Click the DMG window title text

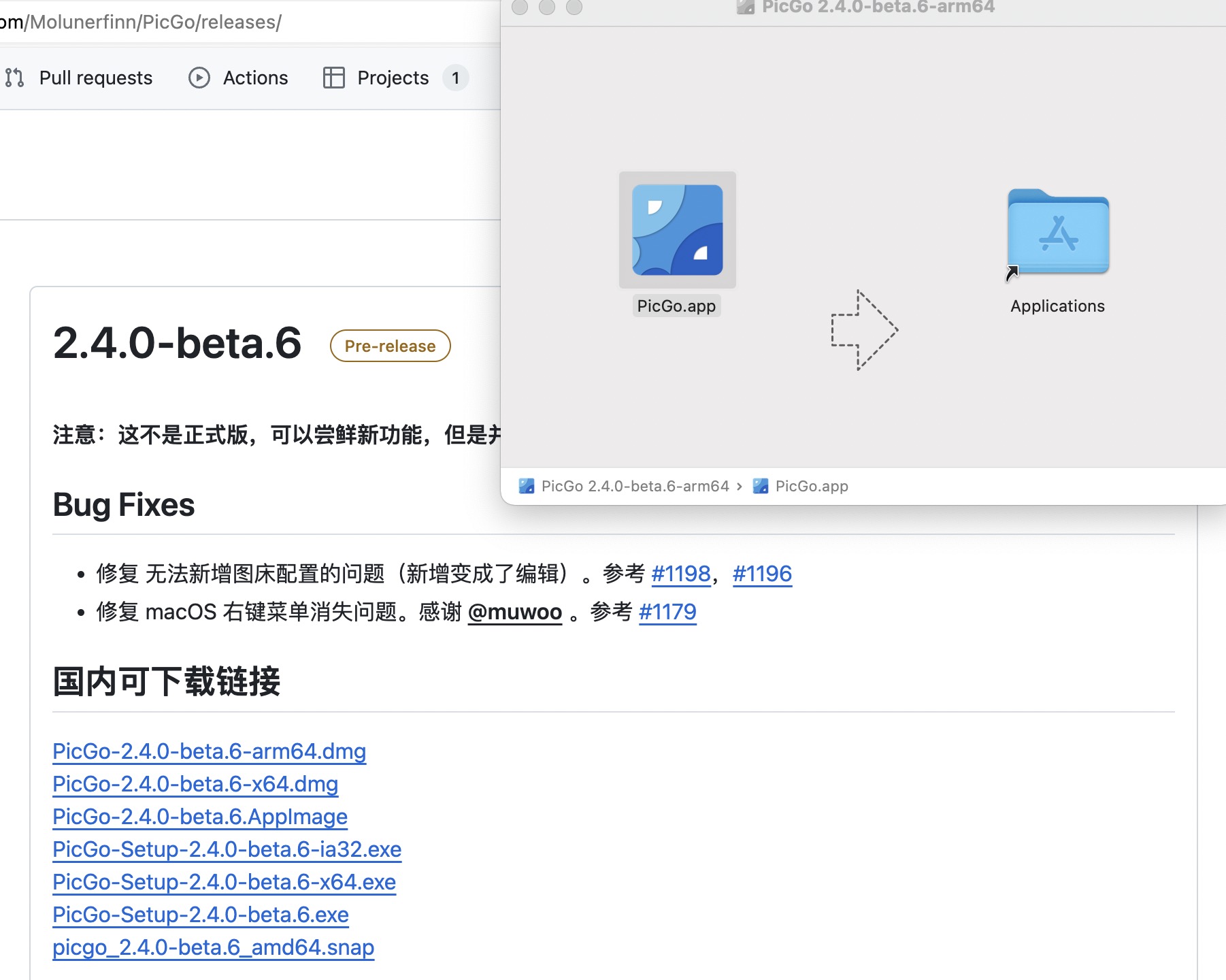pos(878,7)
